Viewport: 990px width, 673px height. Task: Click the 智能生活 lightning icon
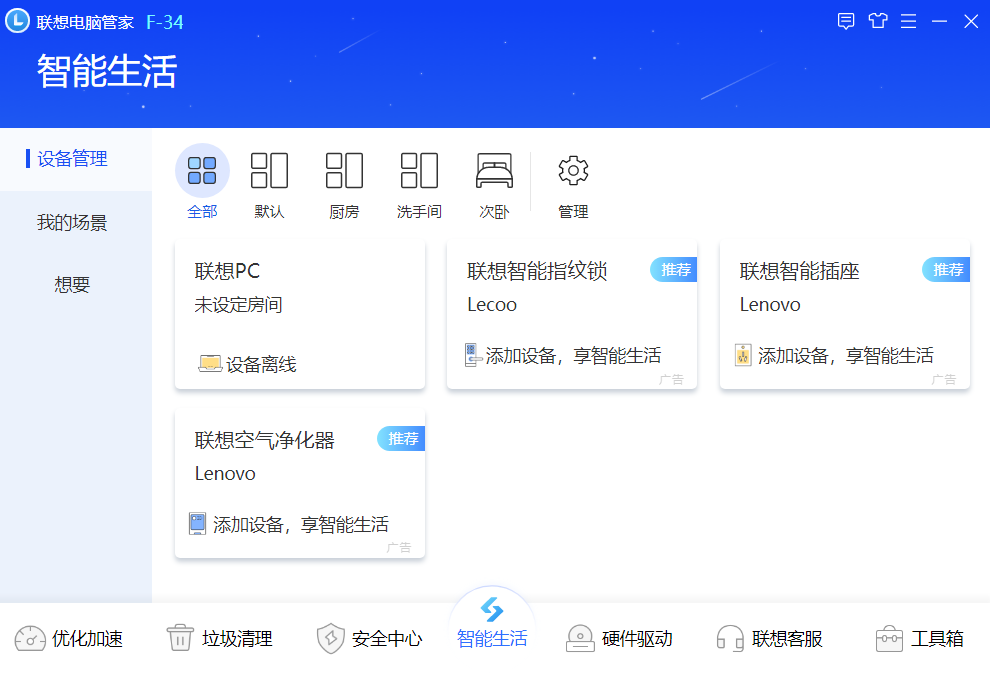tap(492, 609)
